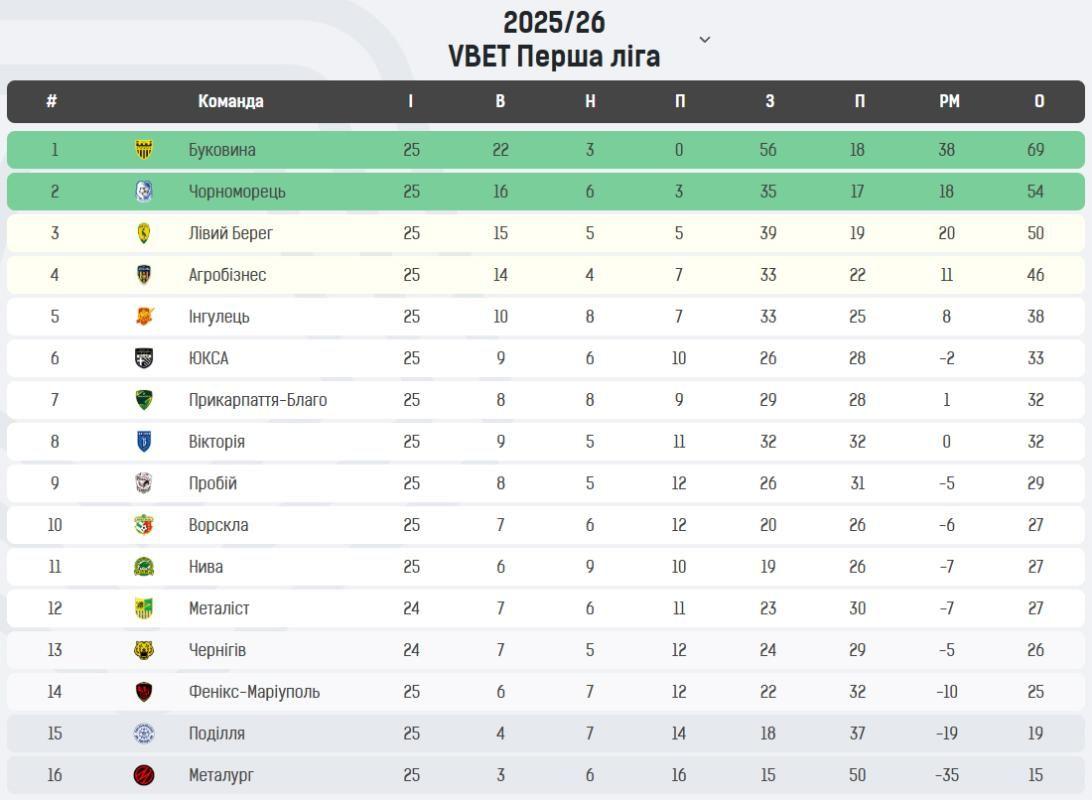This screenshot has width=1092, height=800.
Task: Open the Прикарпаття-Благо team page
Action: pyautogui.click(x=257, y=400)
